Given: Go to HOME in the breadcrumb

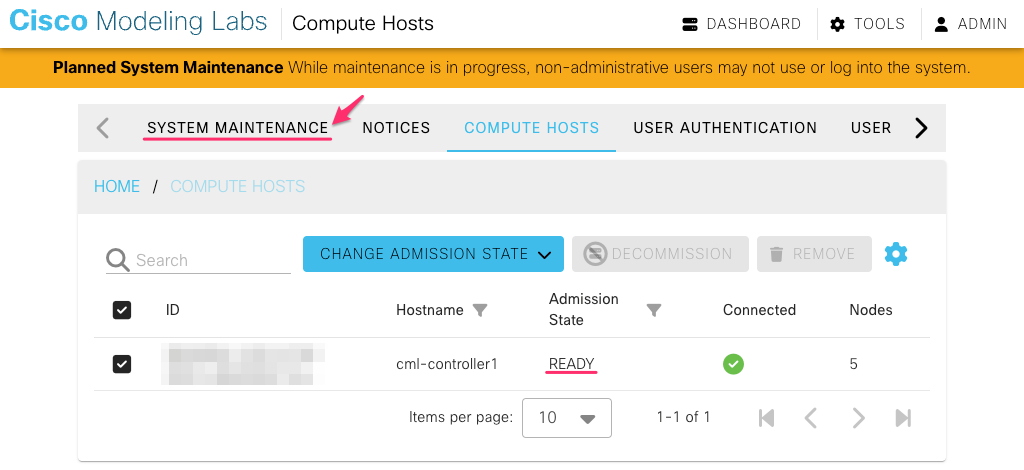Looking at the screenshot, I should [117, 187].
